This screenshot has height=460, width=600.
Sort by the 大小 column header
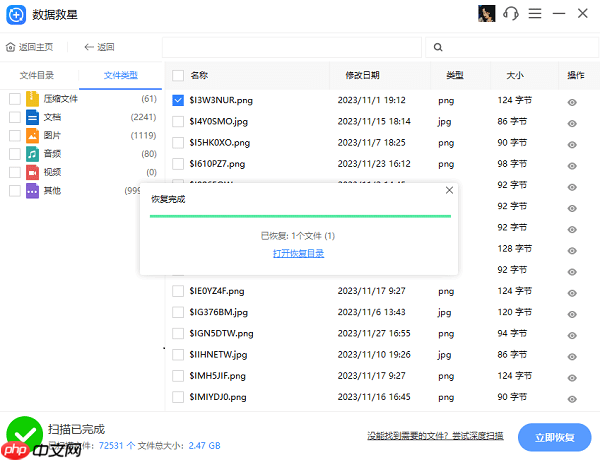[x=515, y=75]
